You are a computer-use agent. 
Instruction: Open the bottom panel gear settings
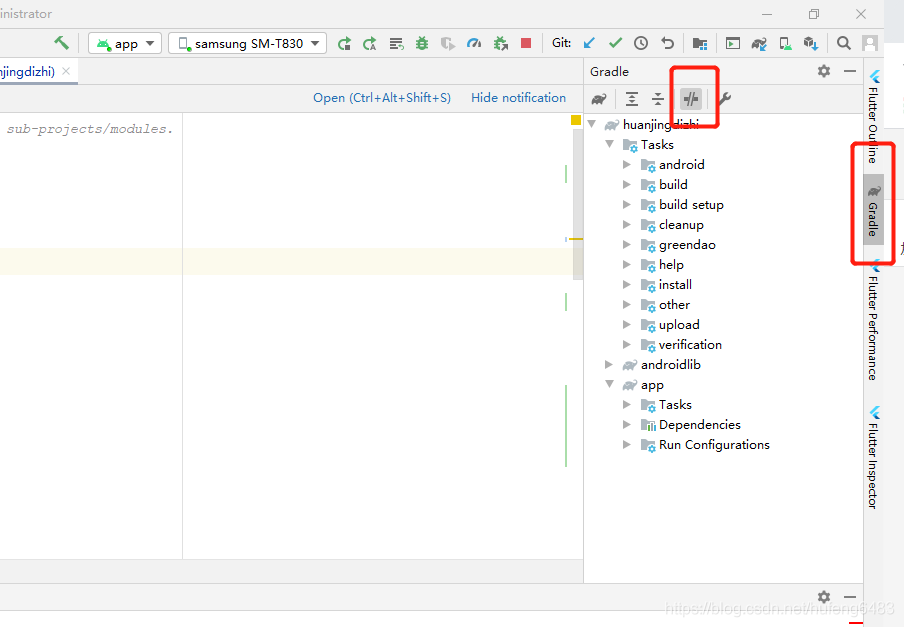[x=824, y=596]
